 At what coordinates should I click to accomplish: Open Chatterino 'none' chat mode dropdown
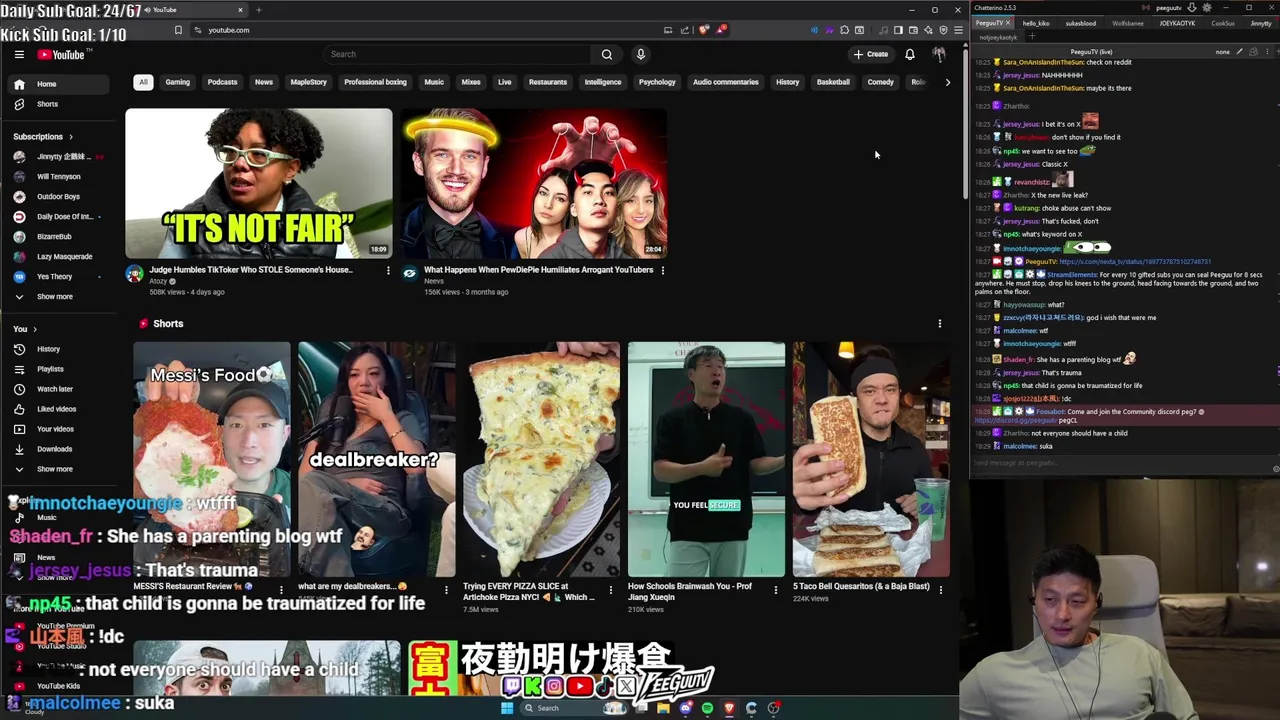1223,51
